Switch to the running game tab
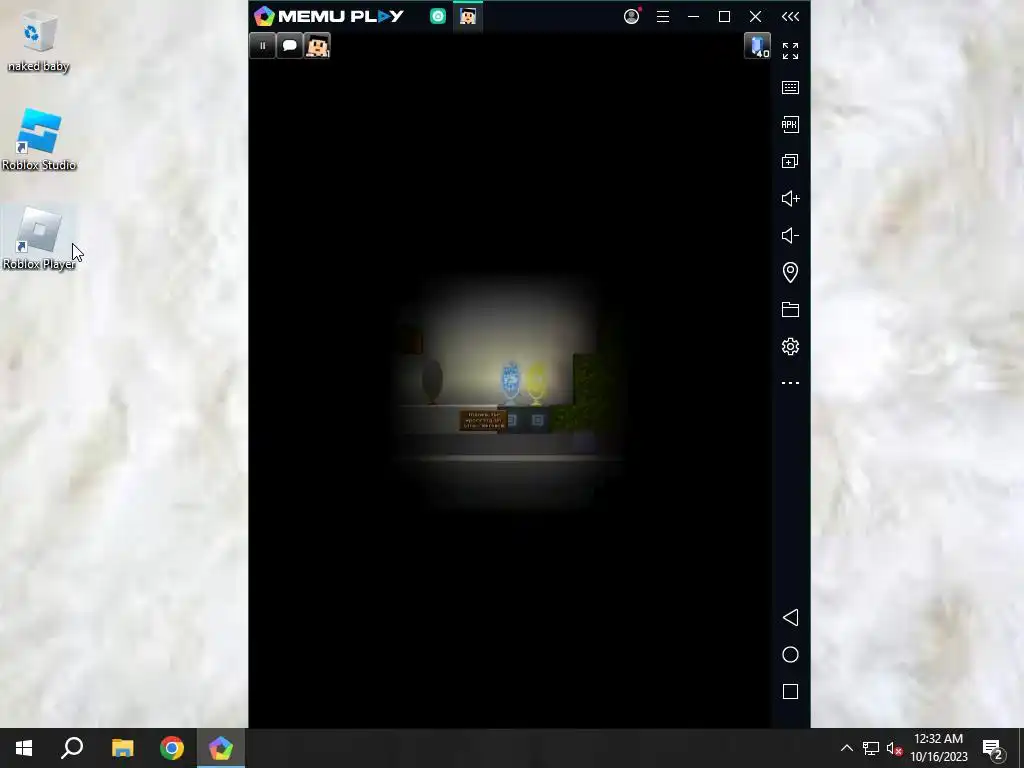This screenshot has width=1024, height=768. tap(468, 16)
